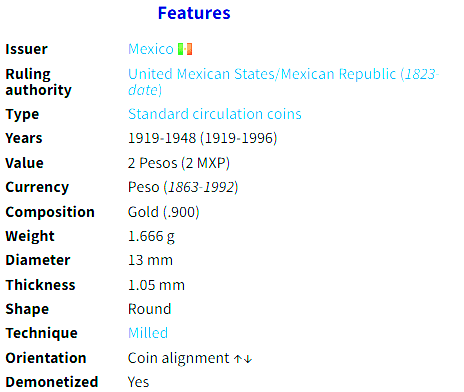This screenshot has height=392, width=464.
Task: Click the 13 mm diameter value
Action: coord(150,260)
